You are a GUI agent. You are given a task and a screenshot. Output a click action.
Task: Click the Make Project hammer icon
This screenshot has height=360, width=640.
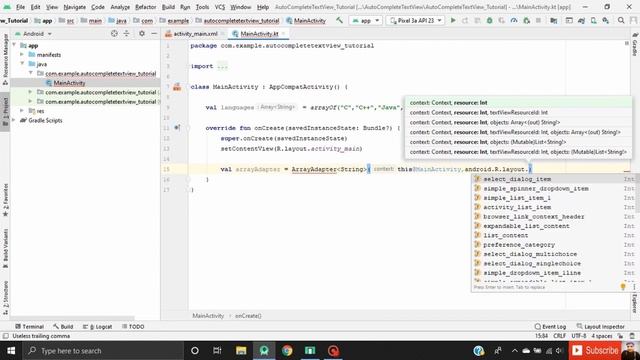(339, 20)
